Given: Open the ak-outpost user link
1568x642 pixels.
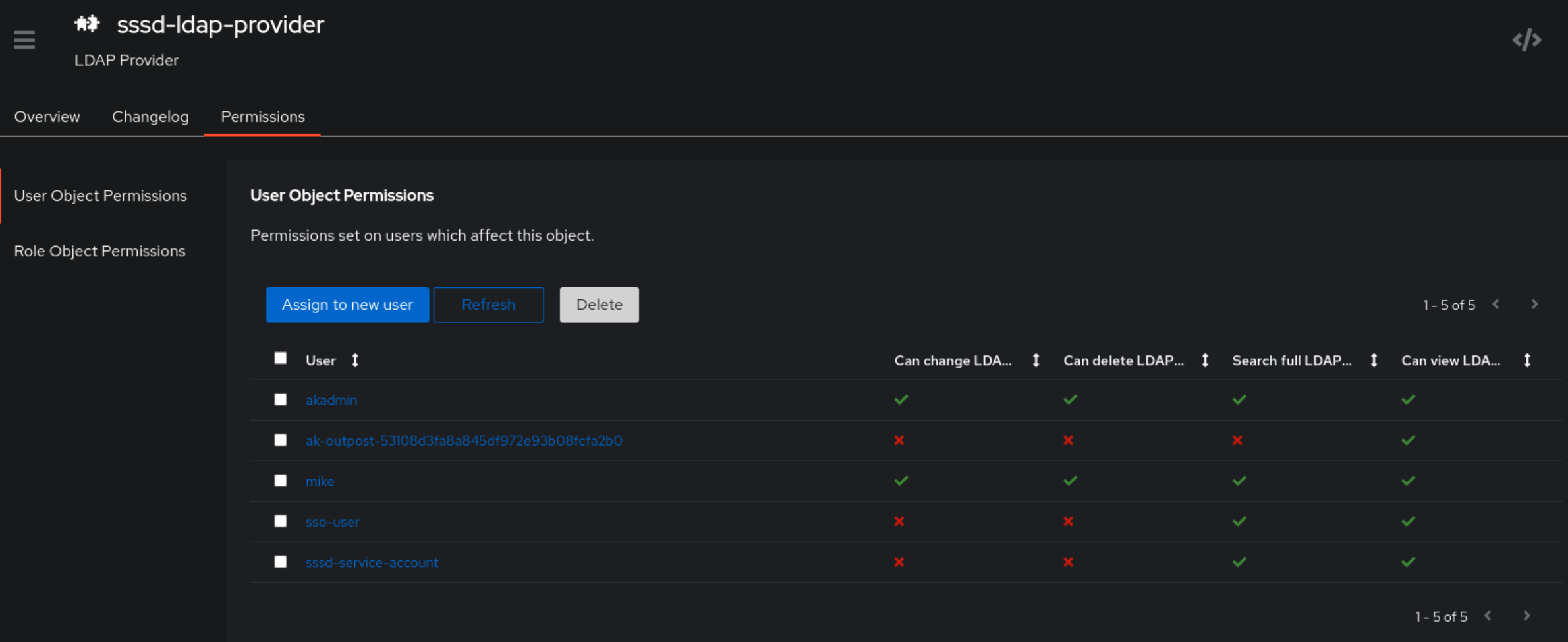Looking at the screenshot, I should coord(464,440).
